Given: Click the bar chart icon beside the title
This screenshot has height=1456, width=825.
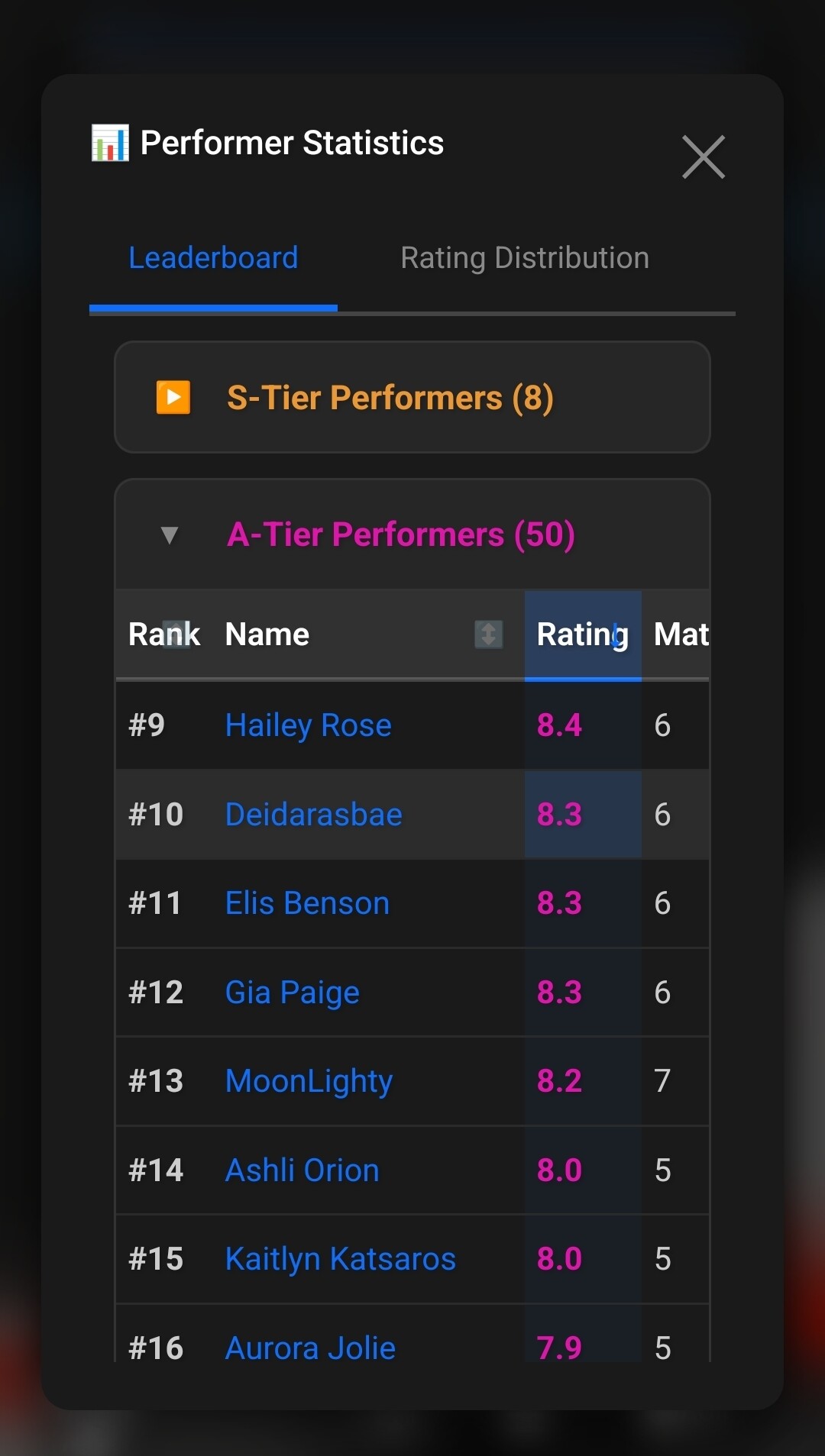Looking at the screenshot, I should [x=110, y=143].
